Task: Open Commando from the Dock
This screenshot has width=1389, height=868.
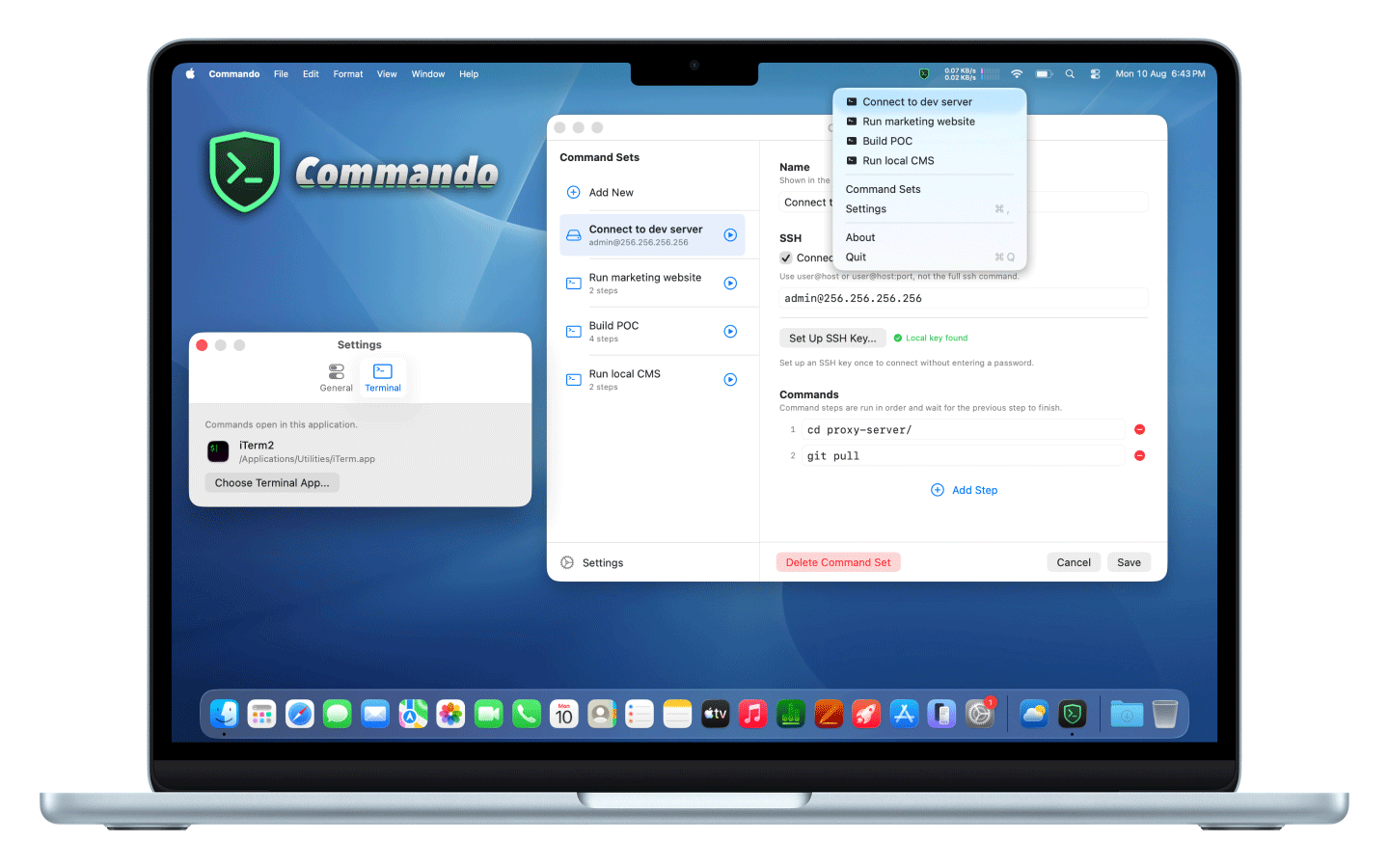Action: point(1072,714)
